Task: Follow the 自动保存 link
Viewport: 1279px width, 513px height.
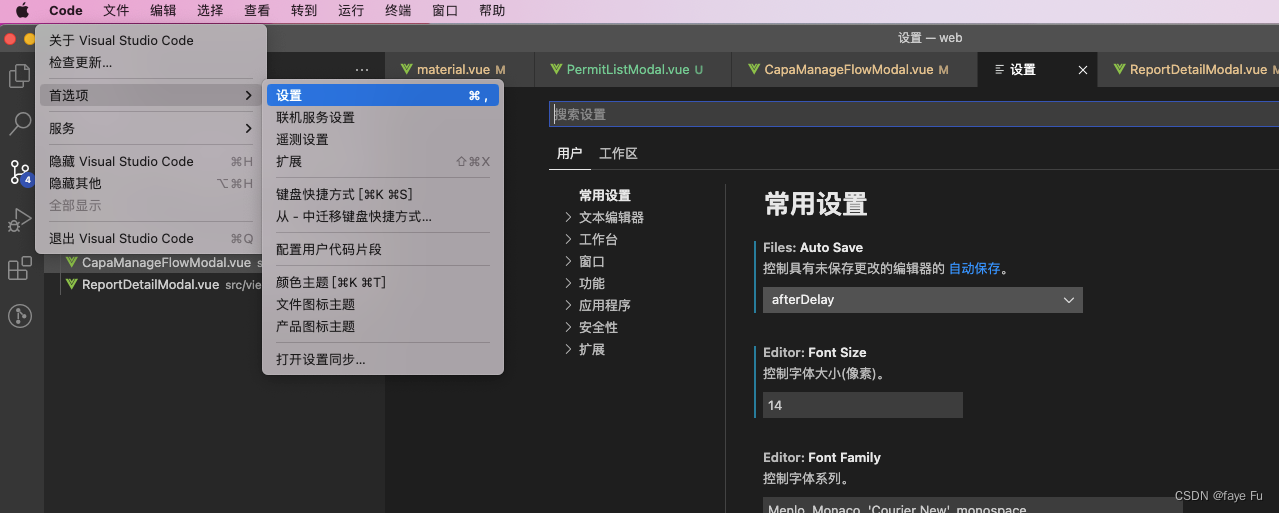Action: (x=974, y=269)
